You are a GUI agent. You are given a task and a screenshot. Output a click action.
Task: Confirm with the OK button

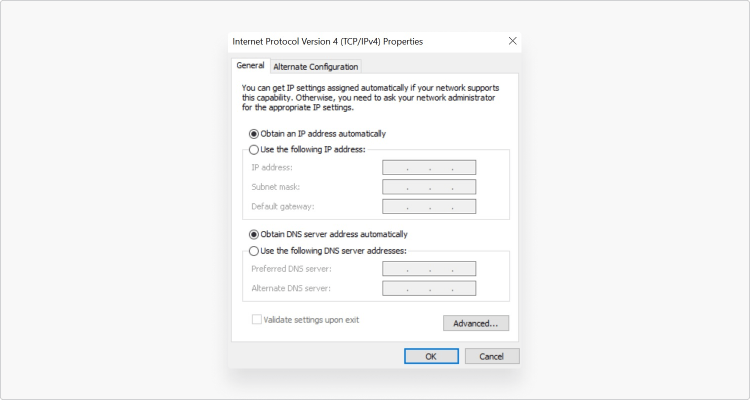pos(431,356)
